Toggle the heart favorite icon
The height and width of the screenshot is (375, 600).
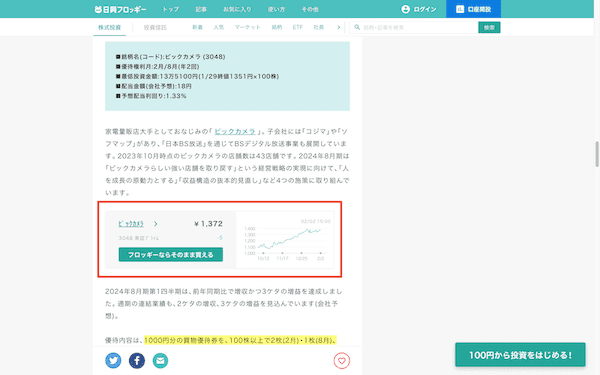click(x=342, y=360)
